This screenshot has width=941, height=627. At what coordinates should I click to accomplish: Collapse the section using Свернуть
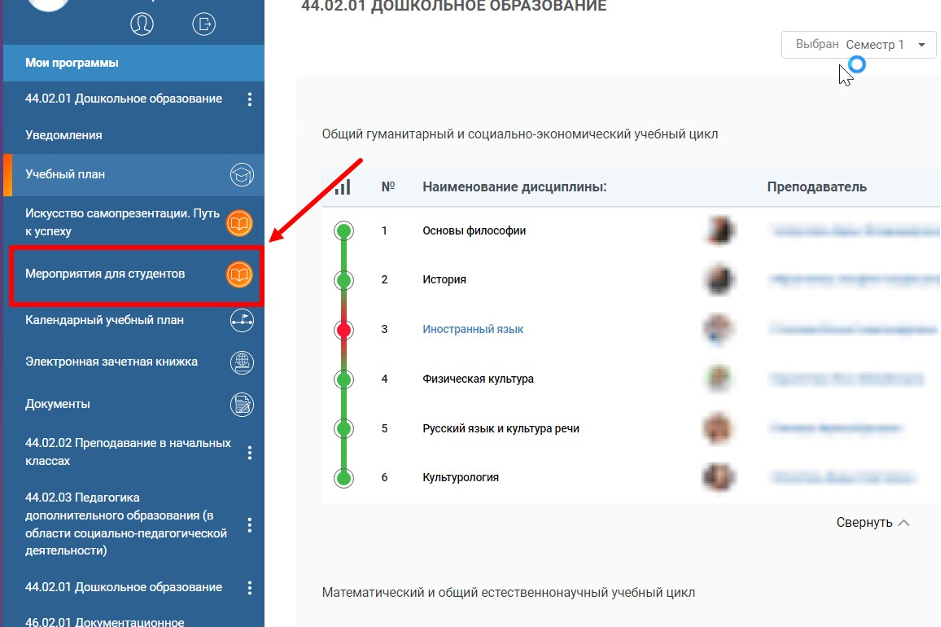pos(873,522)
